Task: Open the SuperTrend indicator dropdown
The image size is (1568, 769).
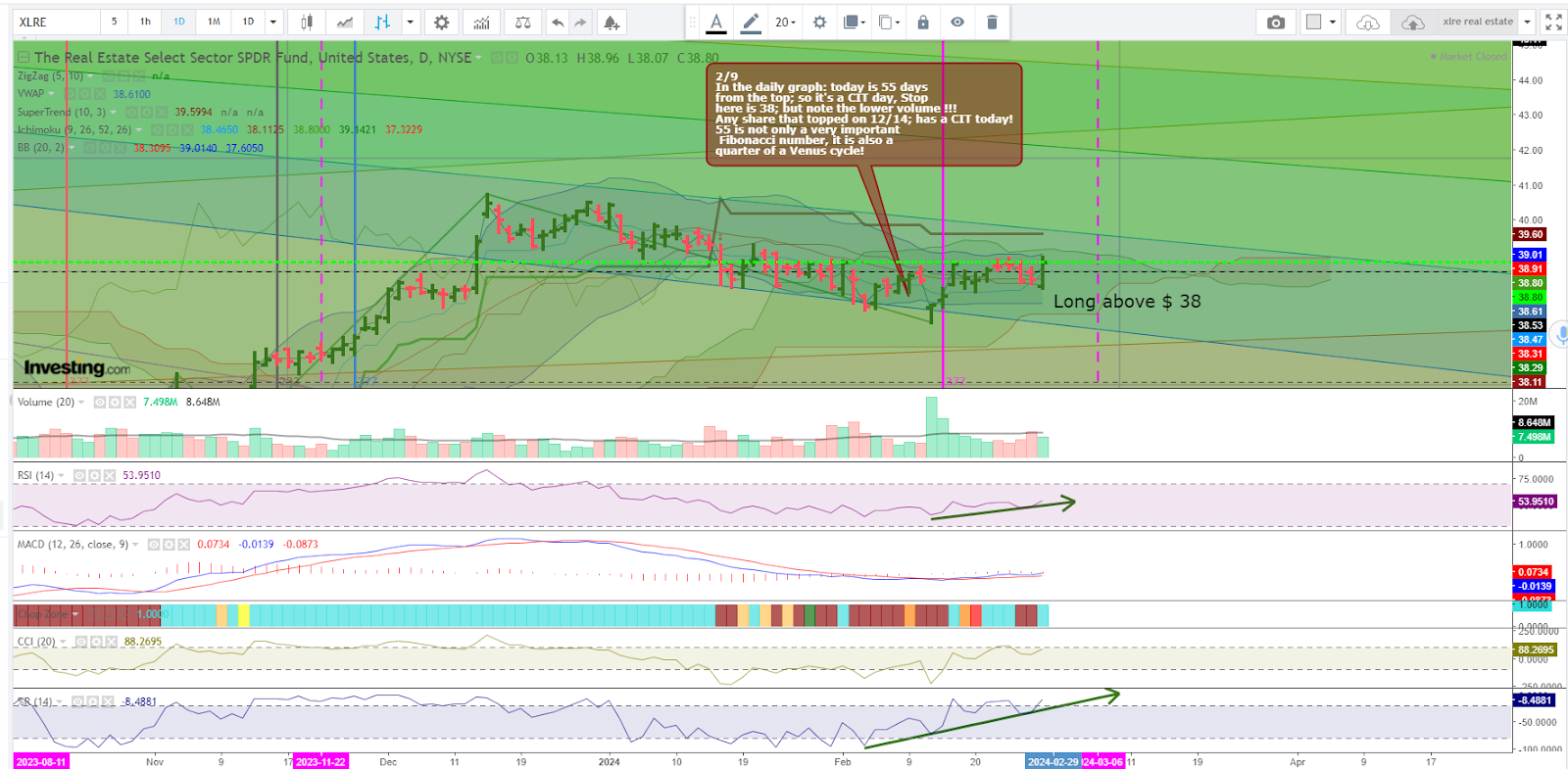Action: 114,112
